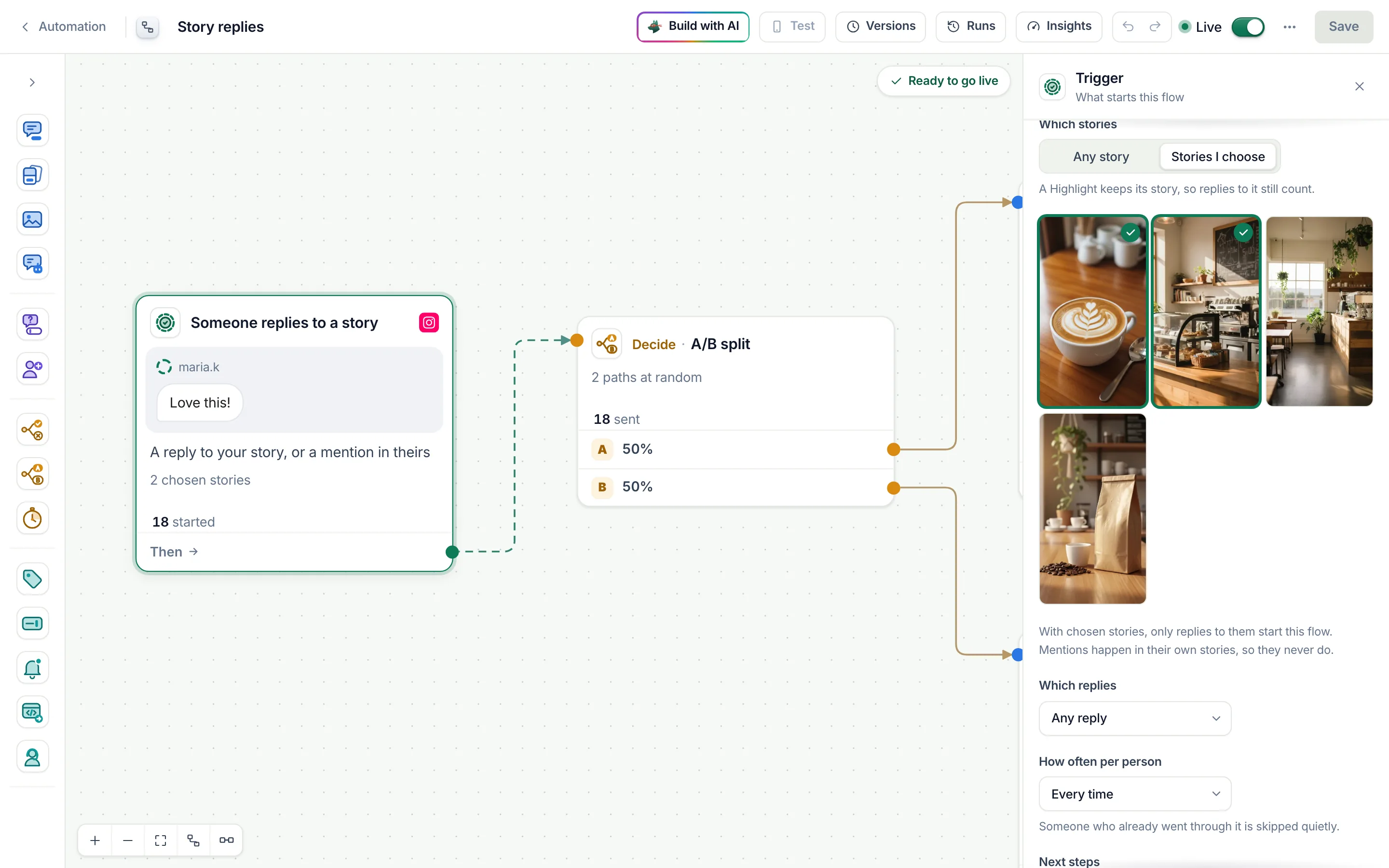This screenshot has width=1389, height=868.
Task: Add a message block from the sidebar
Action: [33, 130]
